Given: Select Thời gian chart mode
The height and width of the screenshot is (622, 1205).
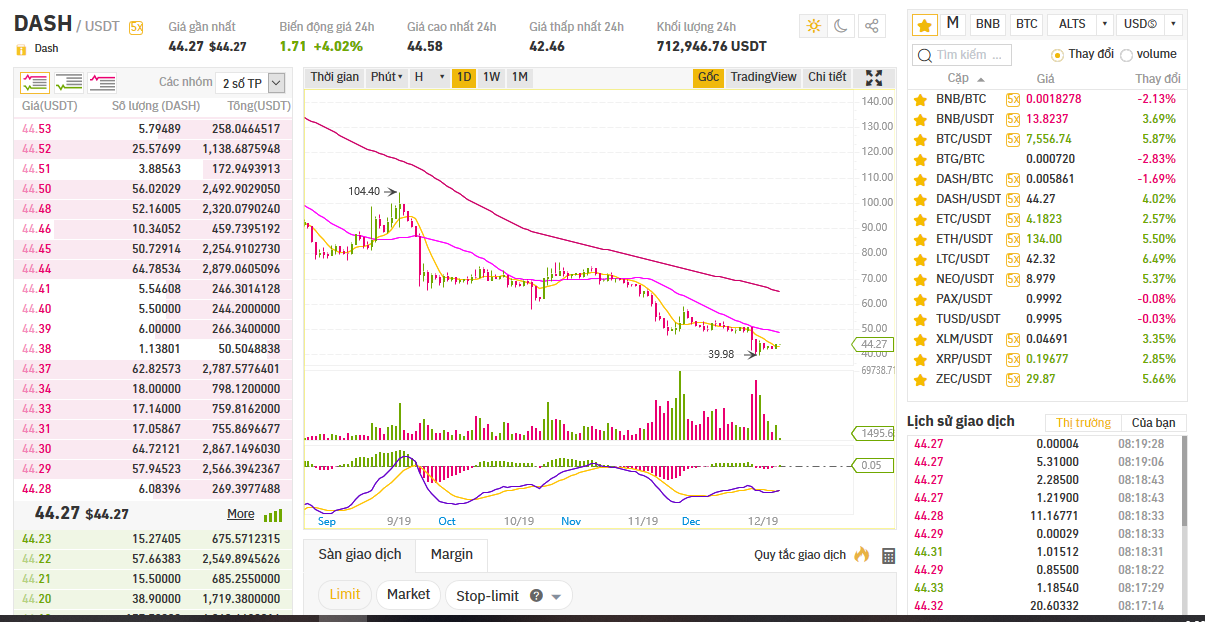Looking at the screenshot, I should click(x=334, y=77).
